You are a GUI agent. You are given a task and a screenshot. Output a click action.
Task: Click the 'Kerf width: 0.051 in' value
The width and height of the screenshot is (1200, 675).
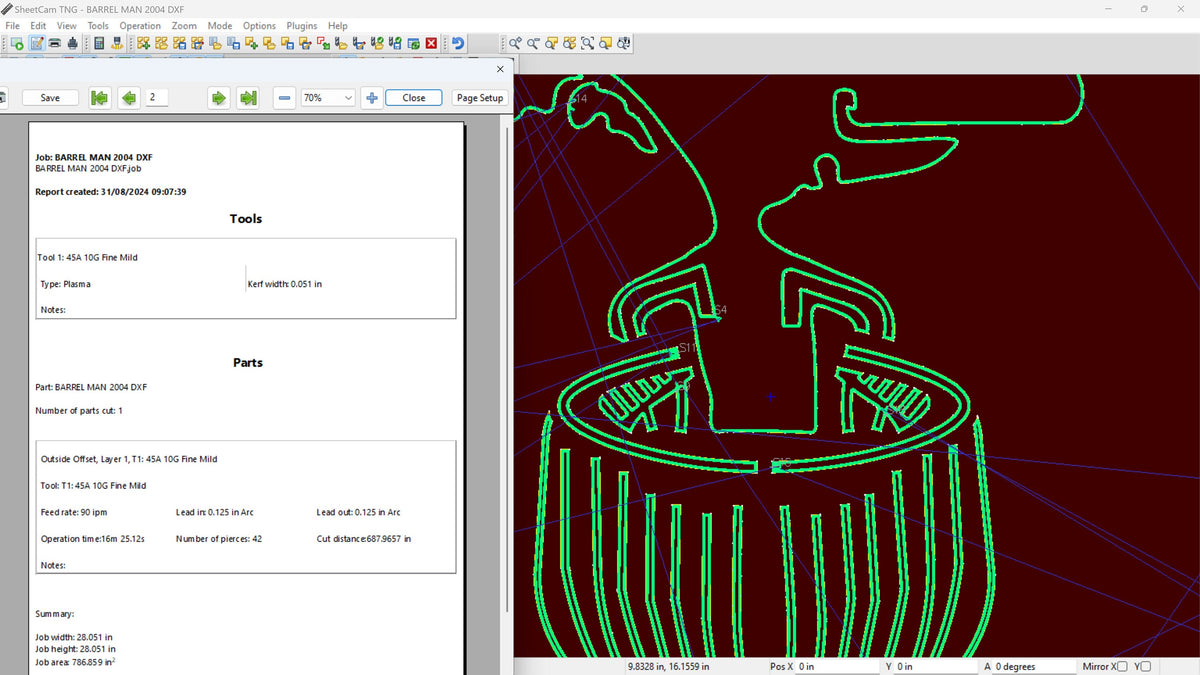click(x=285, y=284)
